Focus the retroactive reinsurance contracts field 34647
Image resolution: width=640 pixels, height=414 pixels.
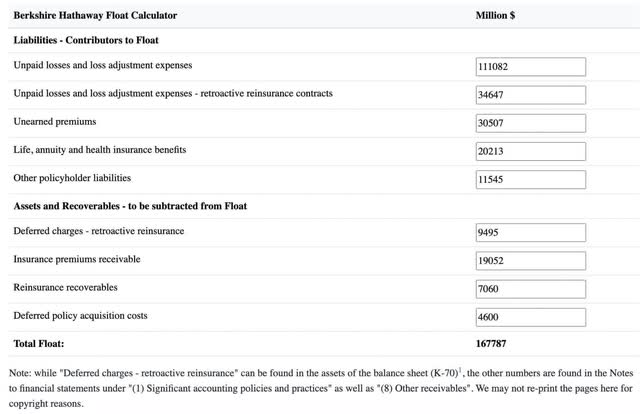[530, 95]
